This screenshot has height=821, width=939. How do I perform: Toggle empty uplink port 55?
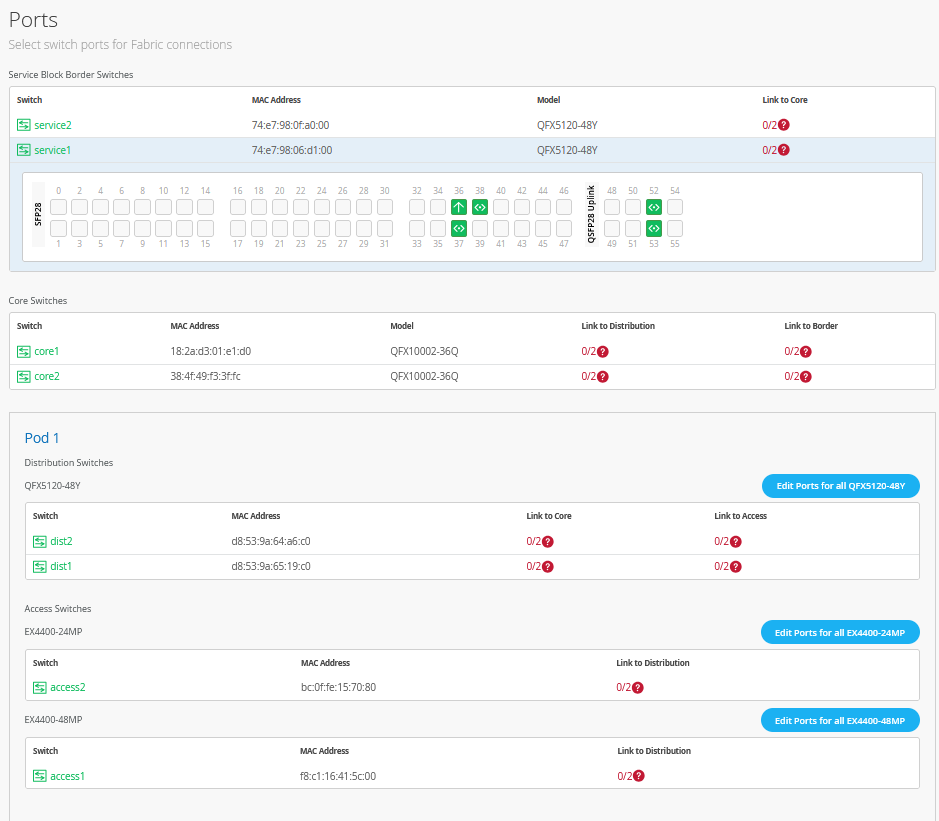pyautogui.click(x=675, y=228)
